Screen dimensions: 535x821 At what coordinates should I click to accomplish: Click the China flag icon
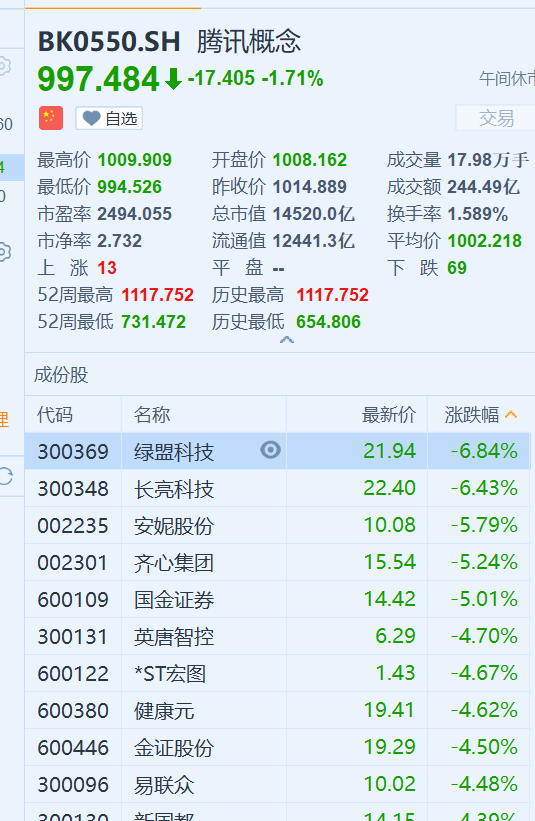[x=51, y=118]
